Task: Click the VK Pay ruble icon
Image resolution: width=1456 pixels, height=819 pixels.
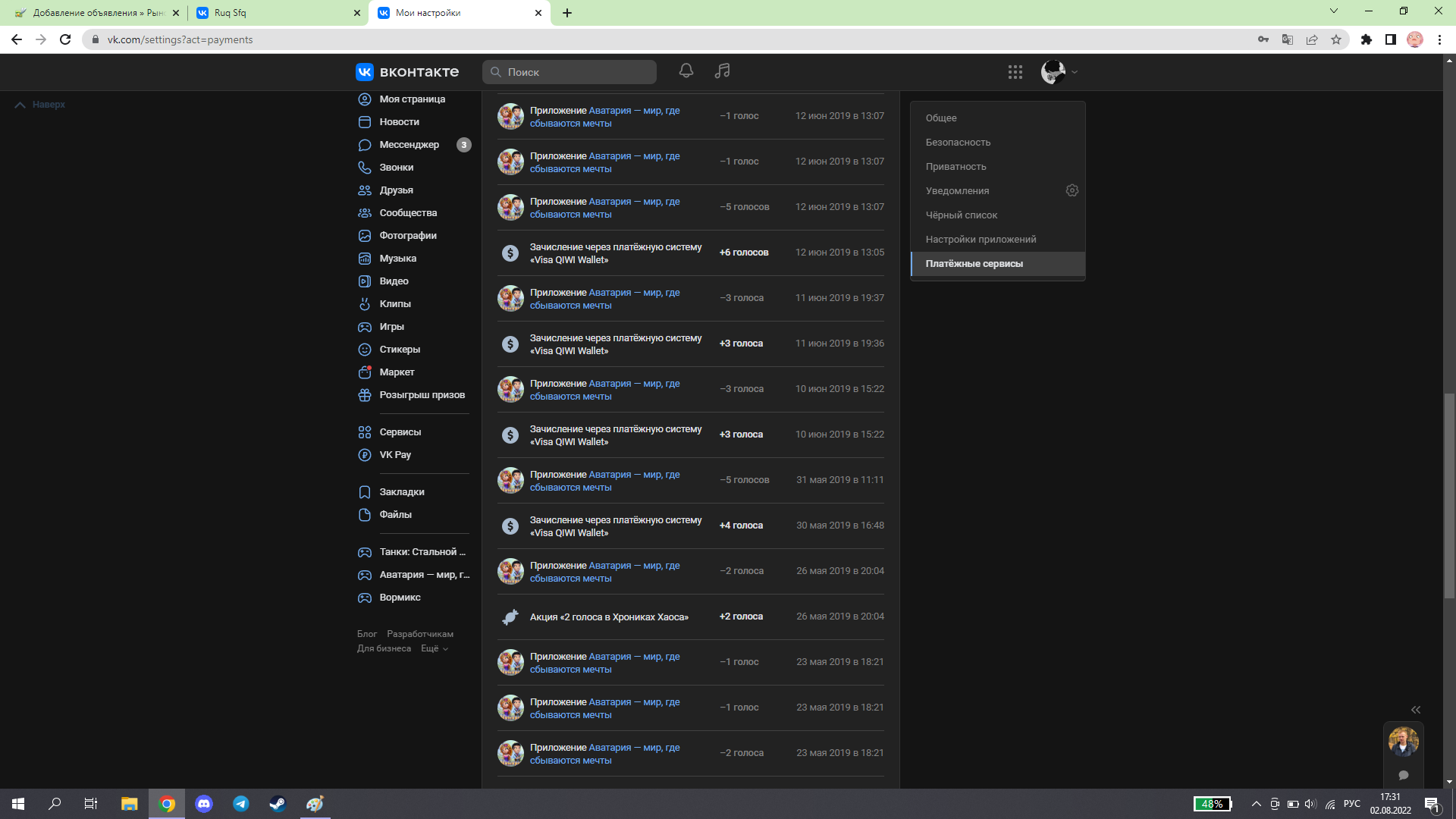Action: [365, 455]
